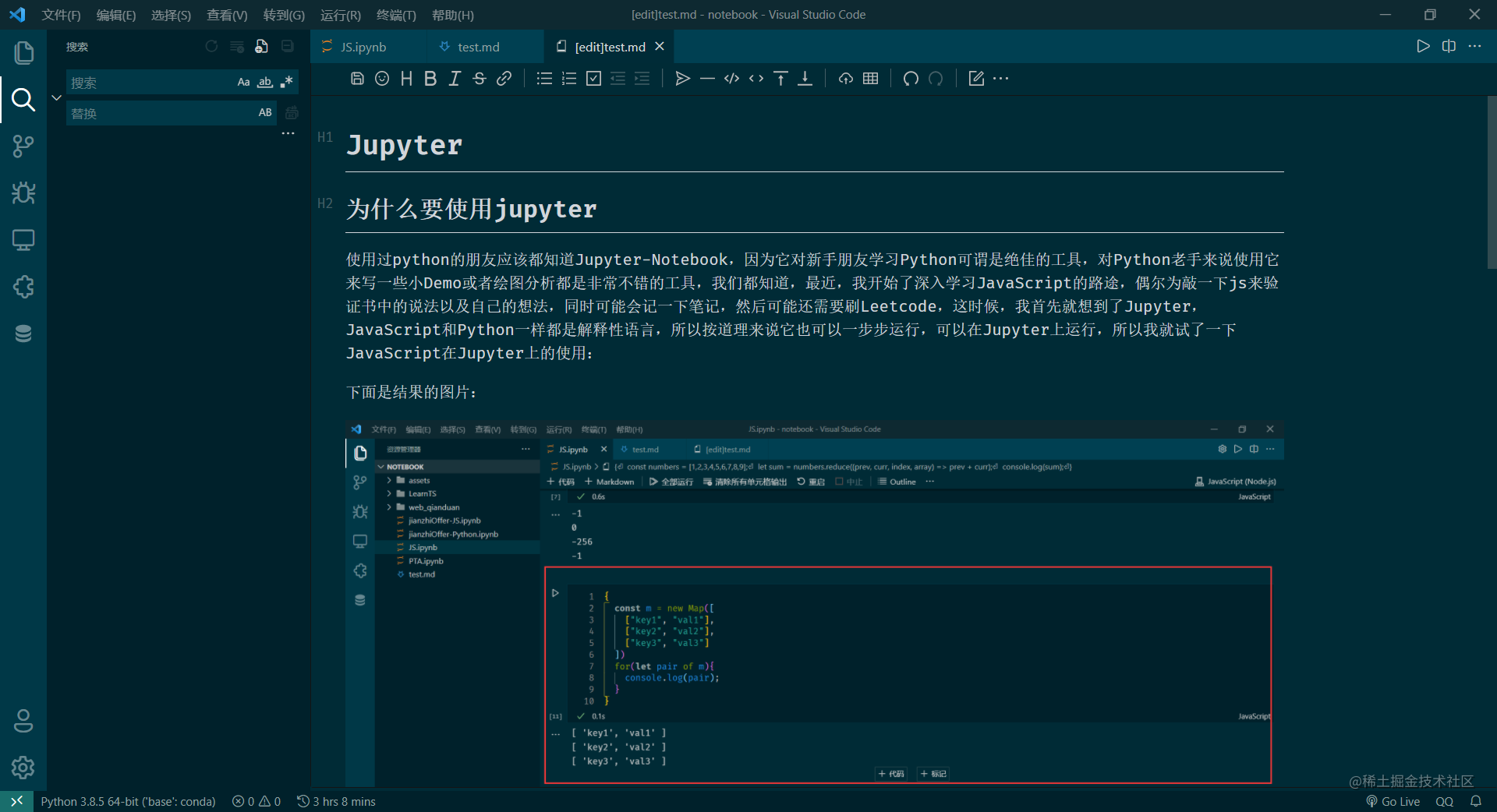Apply italic formatting from the toolbar
1497x812 pixels.
(455, 78)
